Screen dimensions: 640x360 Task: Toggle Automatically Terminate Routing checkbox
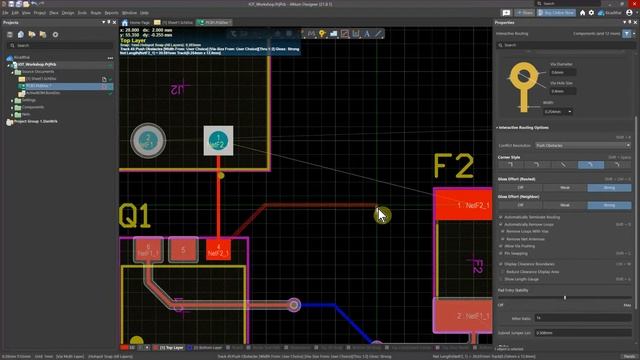(x=501, y=217)
